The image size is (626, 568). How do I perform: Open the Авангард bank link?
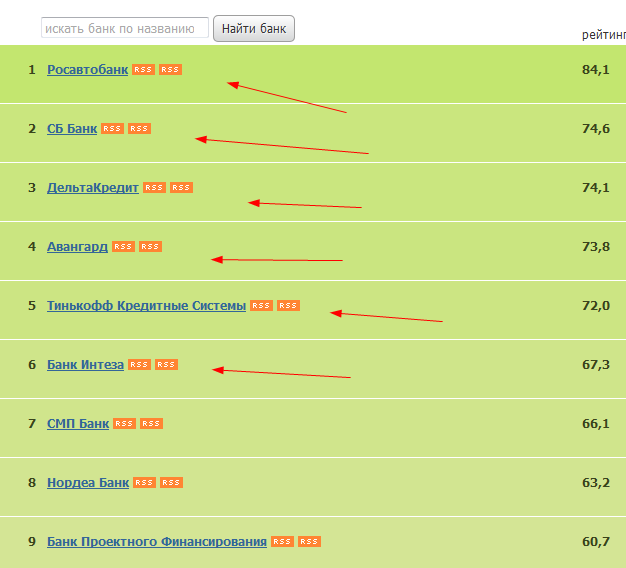[77, 247]
